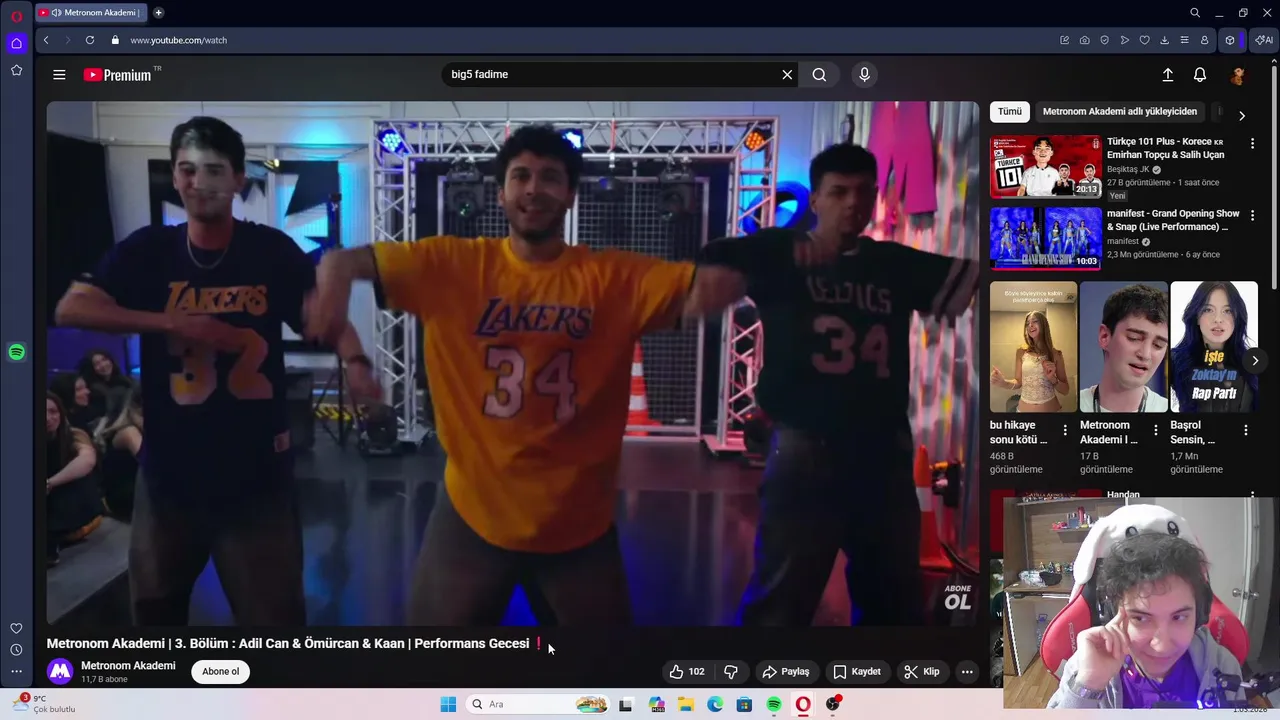The width and height of the screenshot is (1280, 720).
Task: Reload the page in Opera
Action: point(90,40)
